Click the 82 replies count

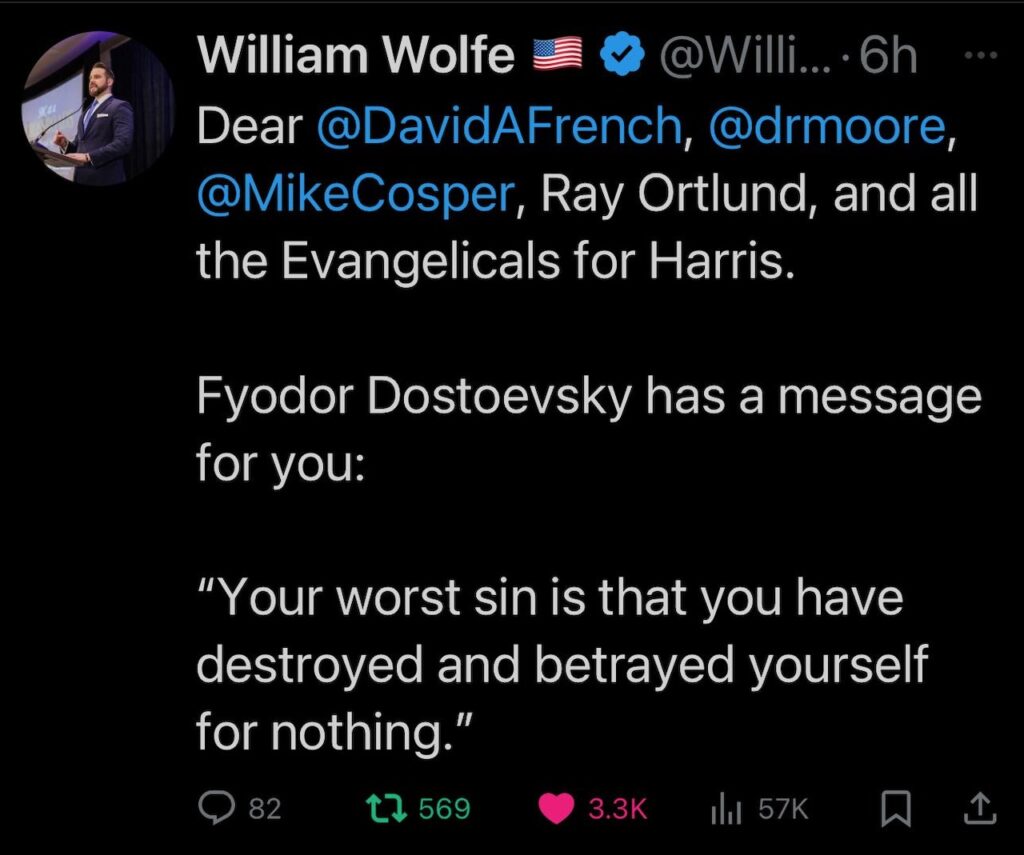click(264, 808)
